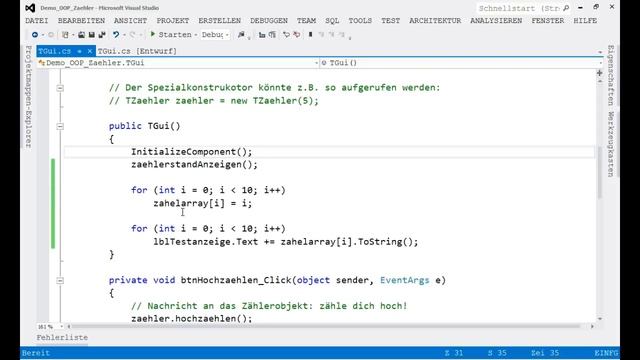Click the Save floppy disk icon
This screenshot has height=360, width=640.
(92, 35)
